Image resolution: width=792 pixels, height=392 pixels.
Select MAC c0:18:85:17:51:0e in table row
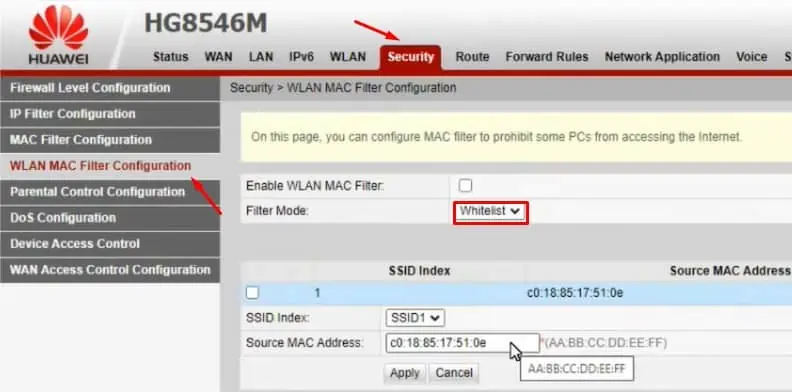575,292
